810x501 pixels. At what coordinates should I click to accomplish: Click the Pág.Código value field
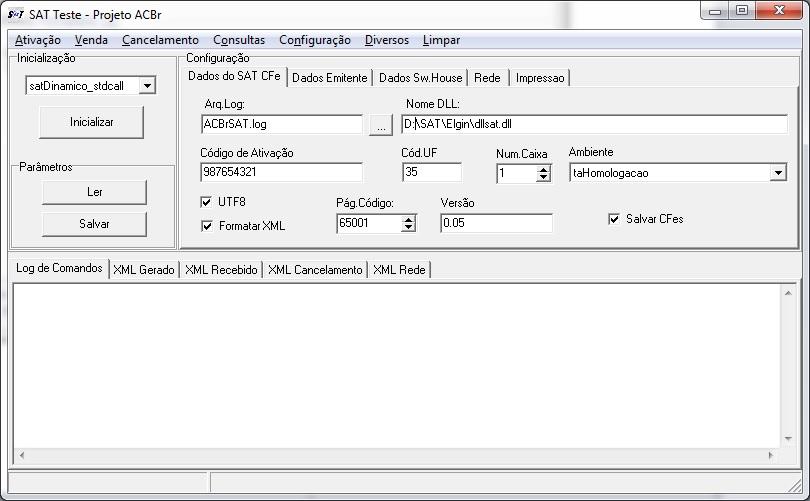point(369,223)
